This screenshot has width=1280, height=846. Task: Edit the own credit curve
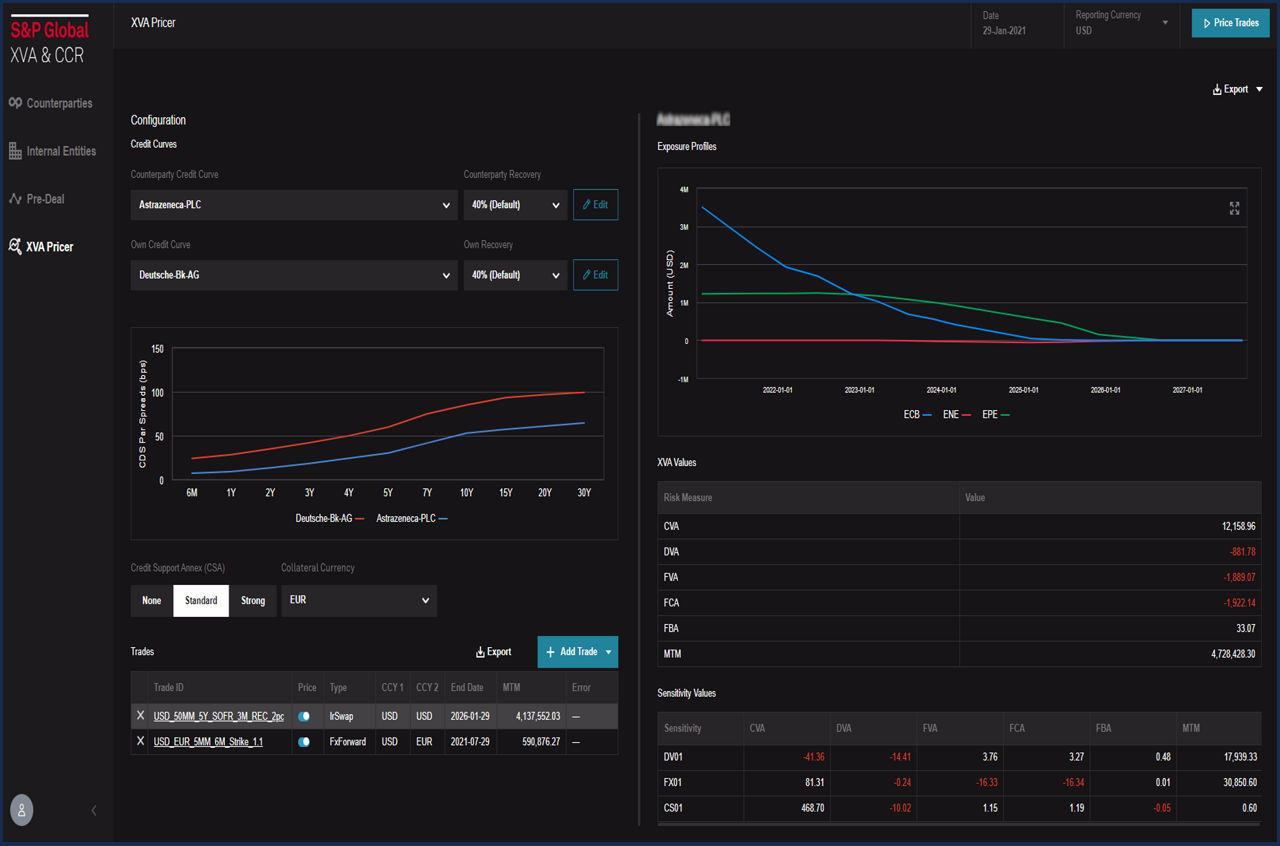pyautogui.click(x=595, y=275)
